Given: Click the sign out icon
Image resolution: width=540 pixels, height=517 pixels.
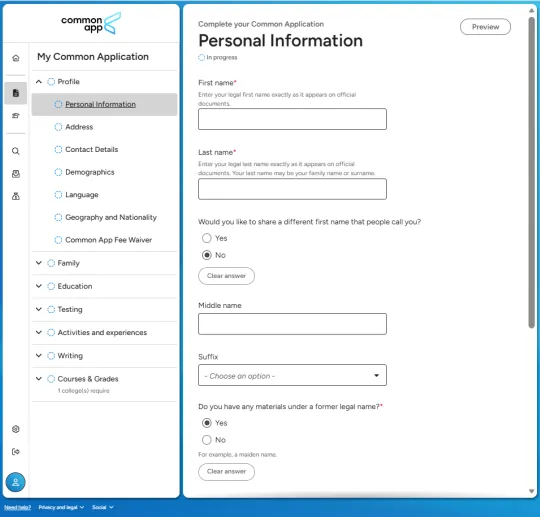Looking at the screenshot, I should point(15,452).
